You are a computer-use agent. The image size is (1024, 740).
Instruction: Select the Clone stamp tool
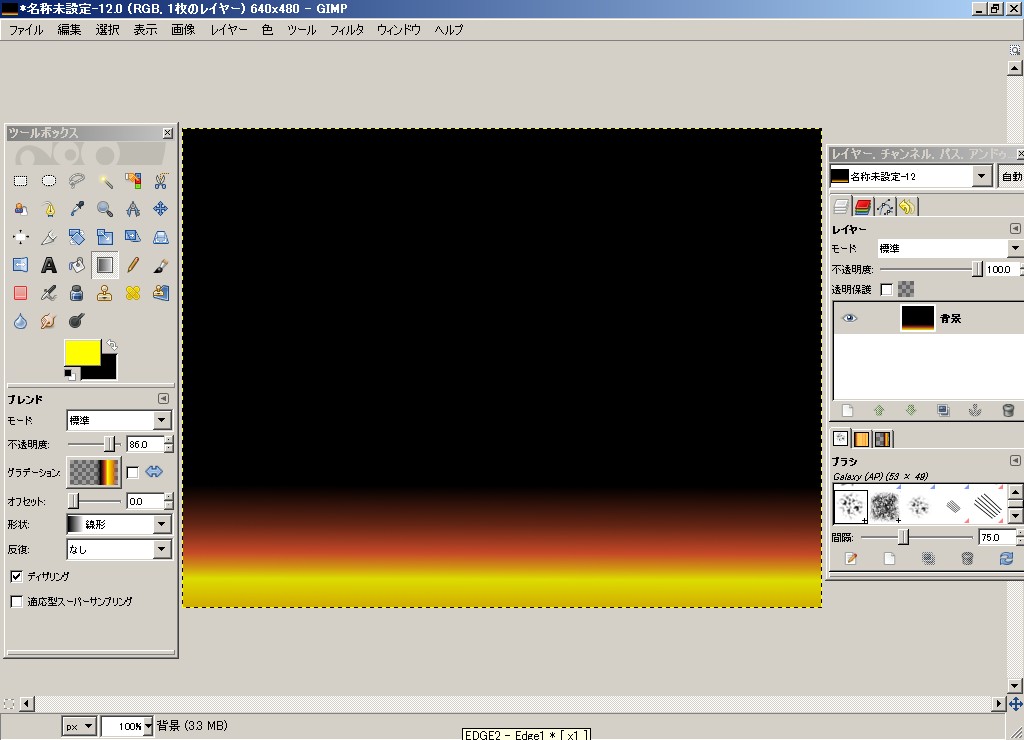coord(104,293)
